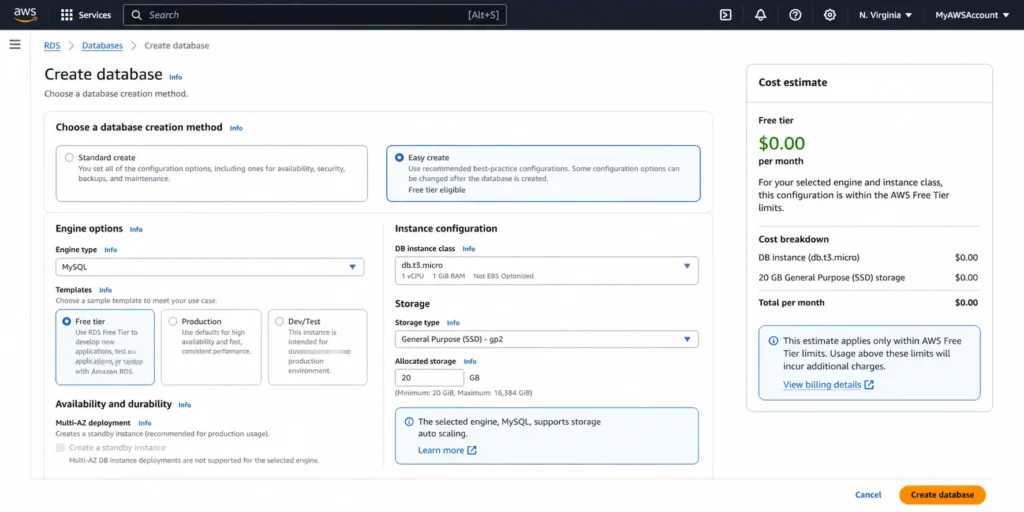Open the Engine type MySQL dropdown
The width and height of the screenshot is (1024, 512).
tap(210, 267)
